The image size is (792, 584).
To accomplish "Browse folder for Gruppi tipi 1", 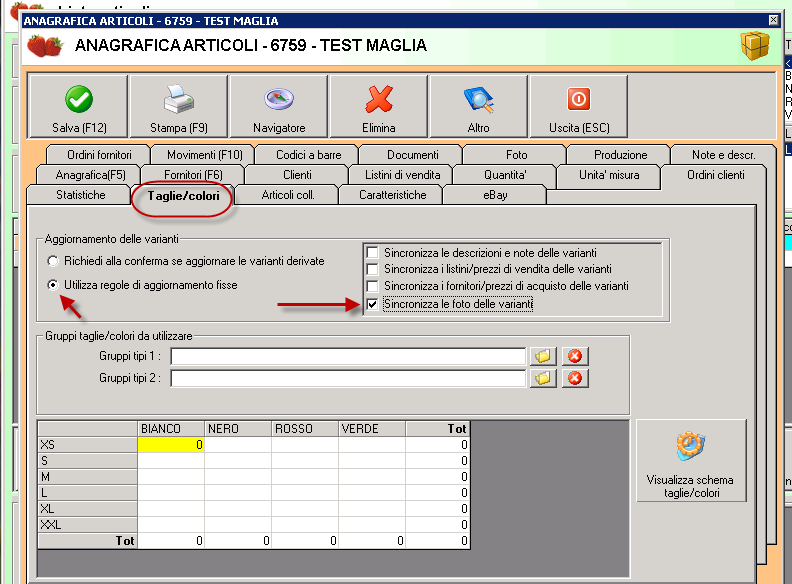I will pos(543,356).
